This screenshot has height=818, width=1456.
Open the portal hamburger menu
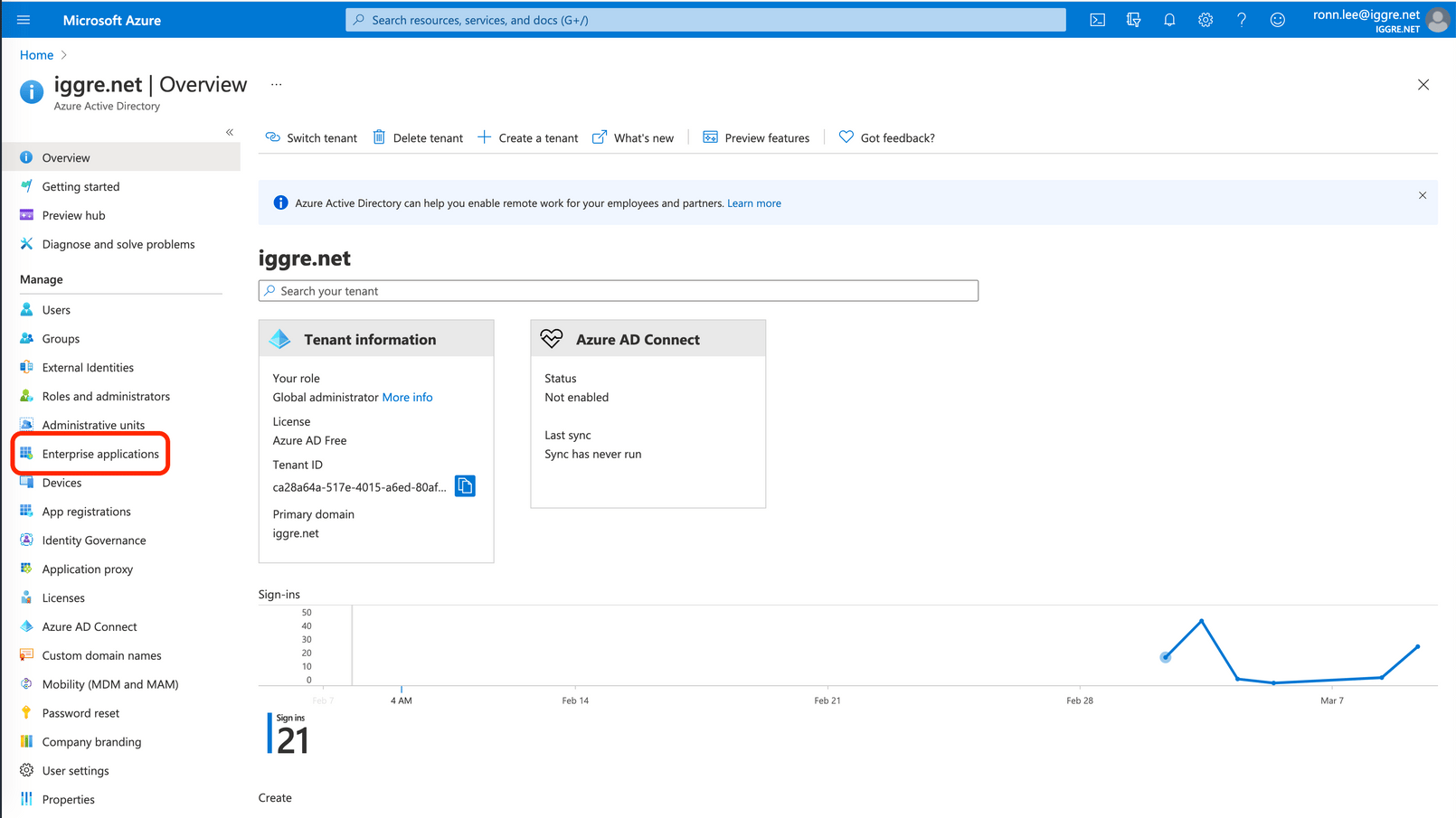pyautogui.click(x=24, y=20)
